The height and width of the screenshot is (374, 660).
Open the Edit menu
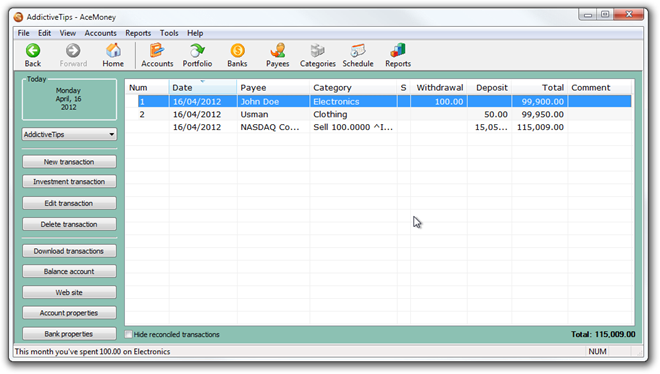pyautogui.click(x=44, y=33)
